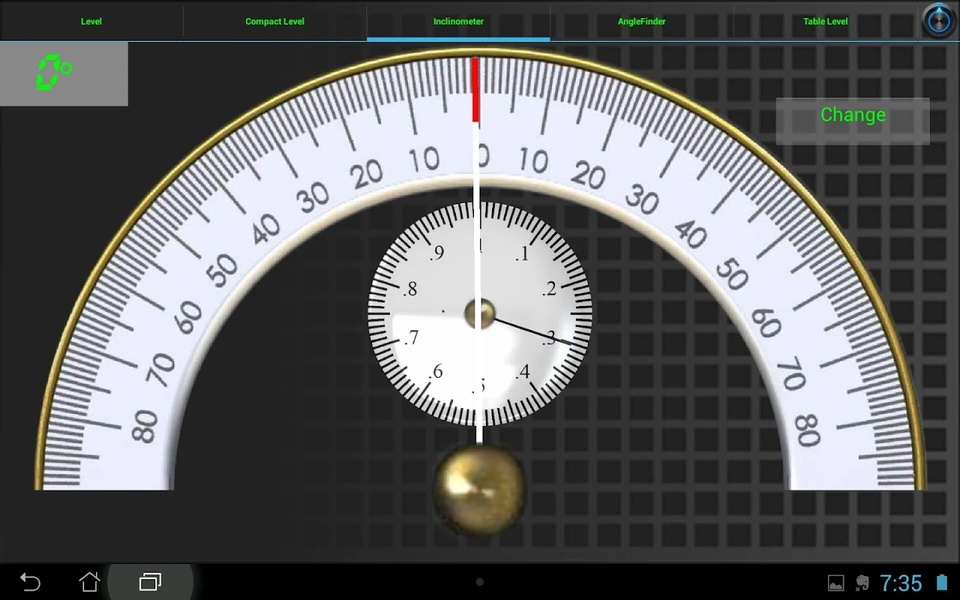Tap the brass hub of the small dial
The width and height of the screenshot is (960, 600).
479,313
